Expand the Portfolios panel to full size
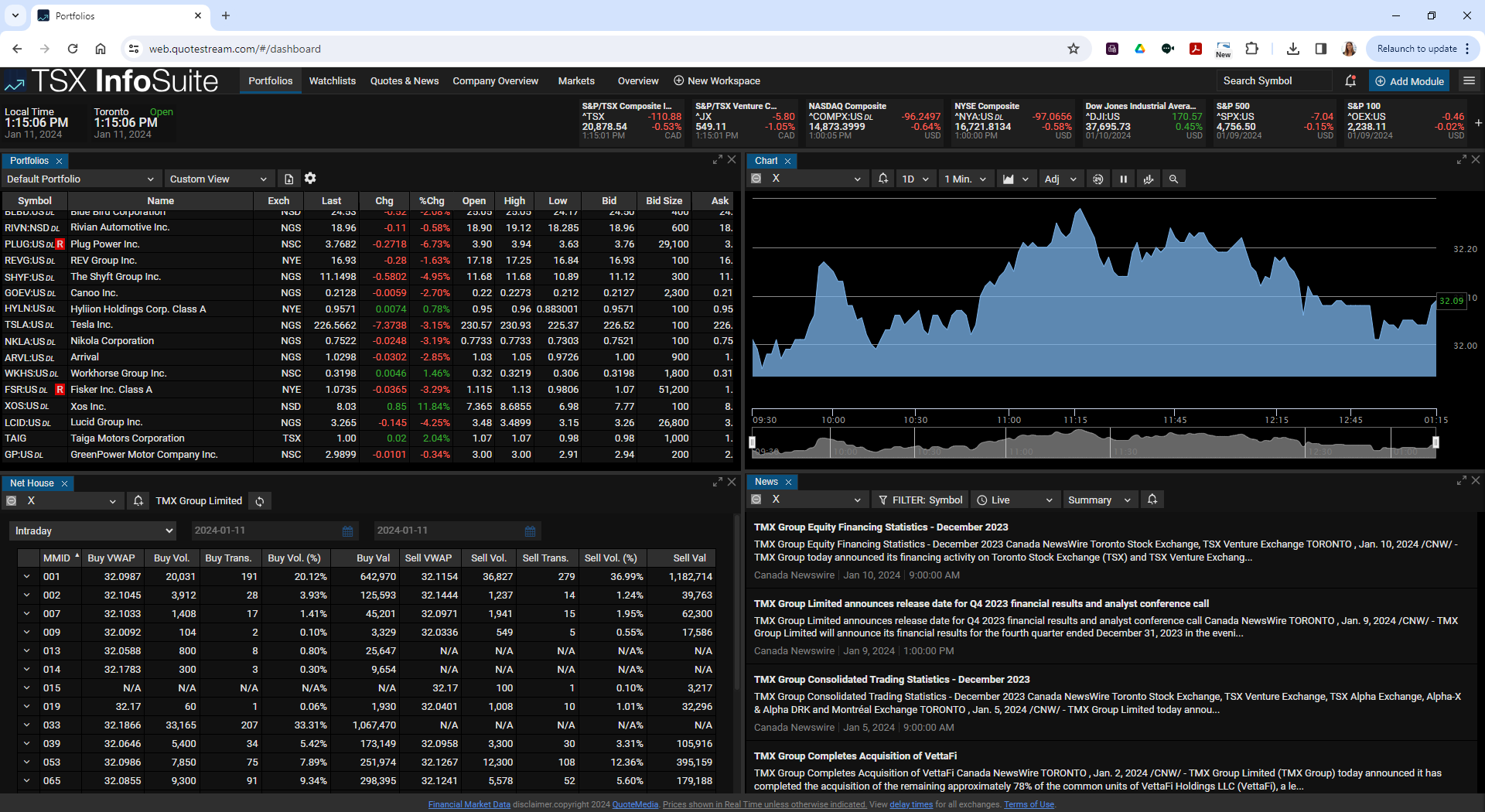 (718, 159)
